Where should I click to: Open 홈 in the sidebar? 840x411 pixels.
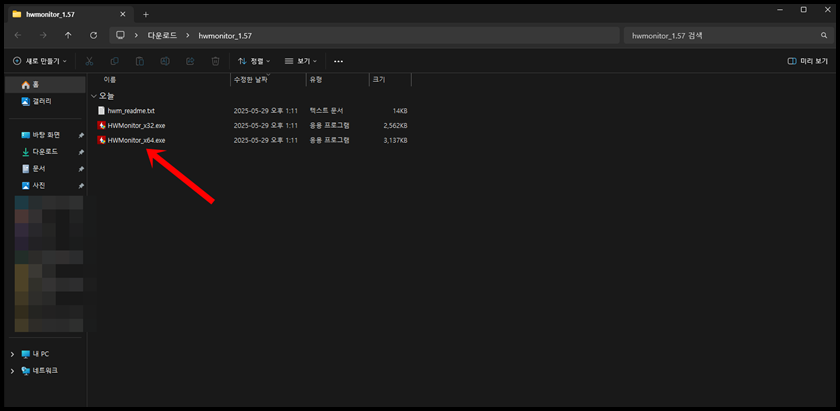(x=46, y=85)
